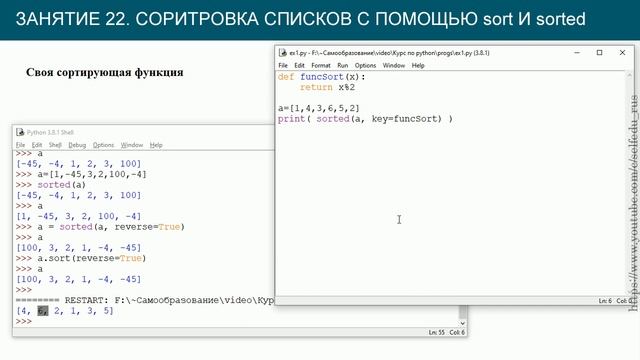The height and width of the screenshot is (360, 640).
Task: Click 'Ln: 55' in Shell status bar
Action: (436, 332)
